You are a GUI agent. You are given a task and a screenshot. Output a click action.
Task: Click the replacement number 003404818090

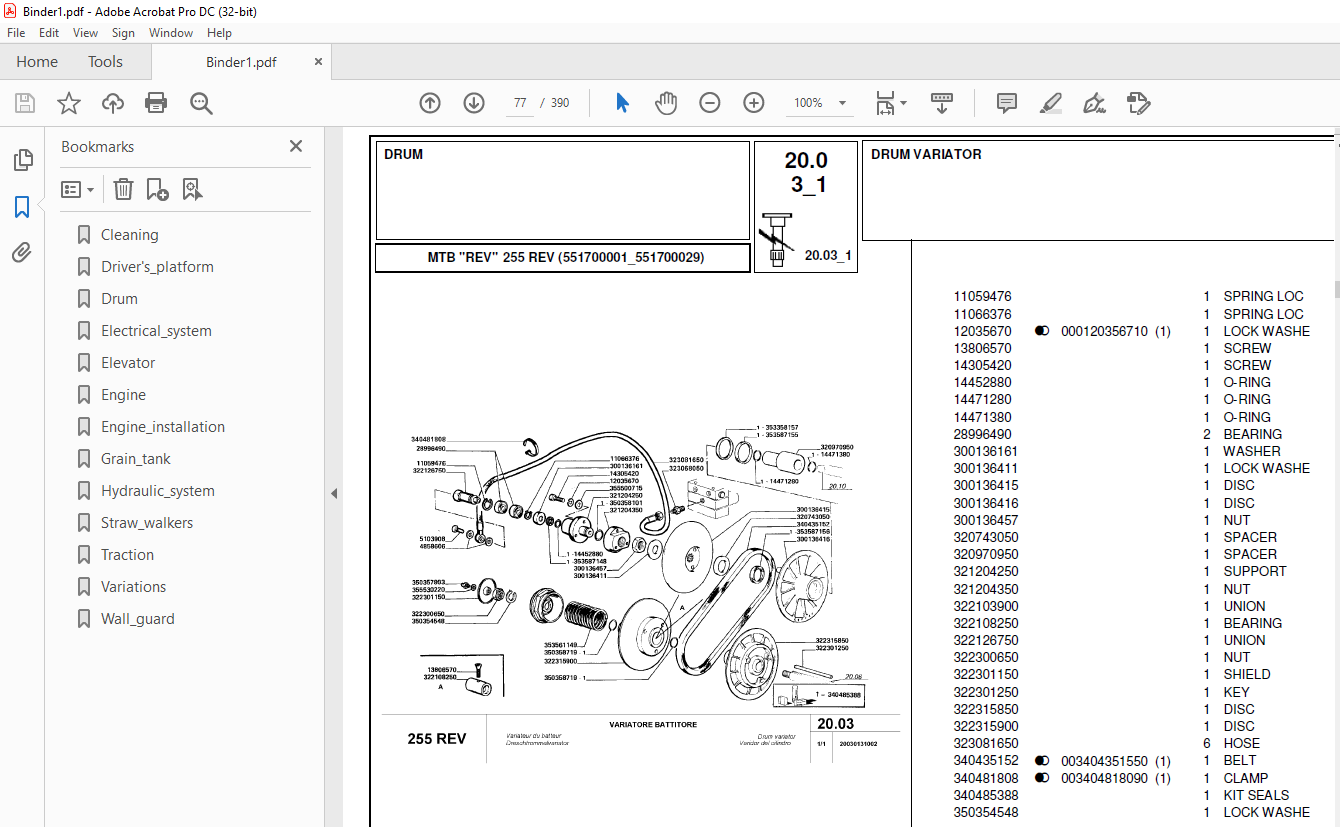pos(1104,778)
